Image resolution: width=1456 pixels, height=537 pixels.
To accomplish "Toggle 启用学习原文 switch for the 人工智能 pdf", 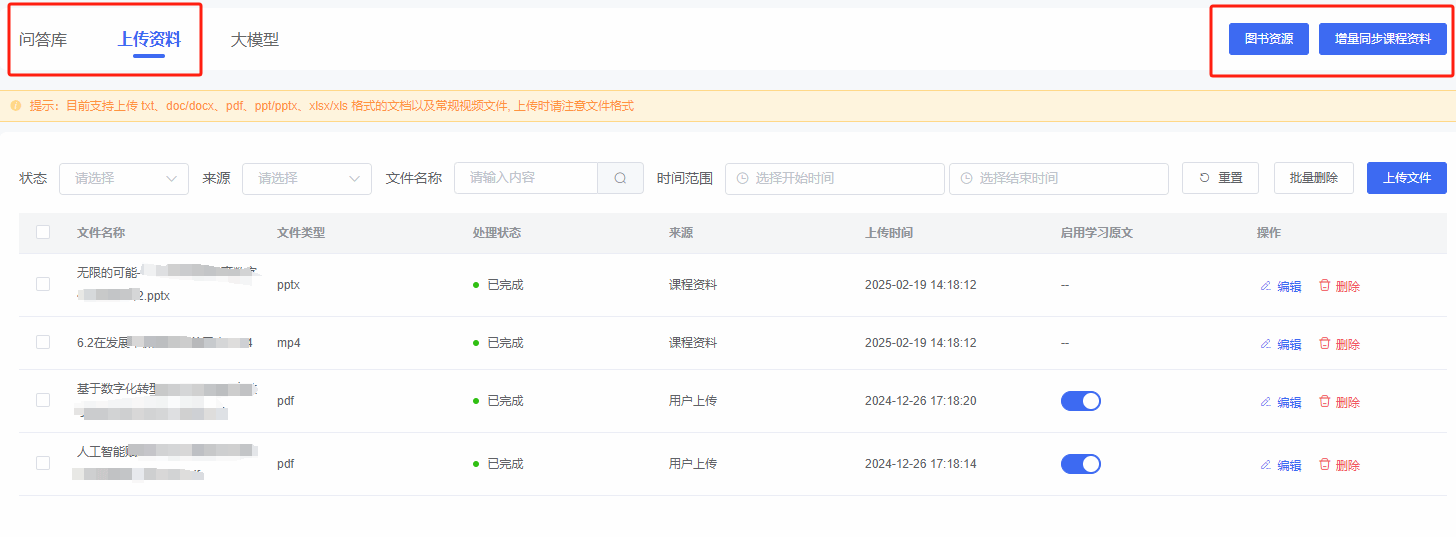I will (x=1080, y=464).
